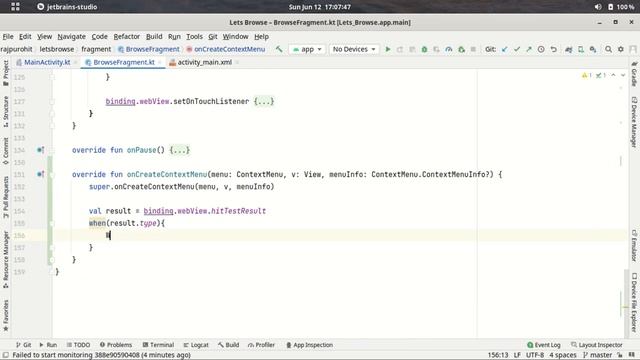Click Git Update Project blue arrow

coord(504,49)
